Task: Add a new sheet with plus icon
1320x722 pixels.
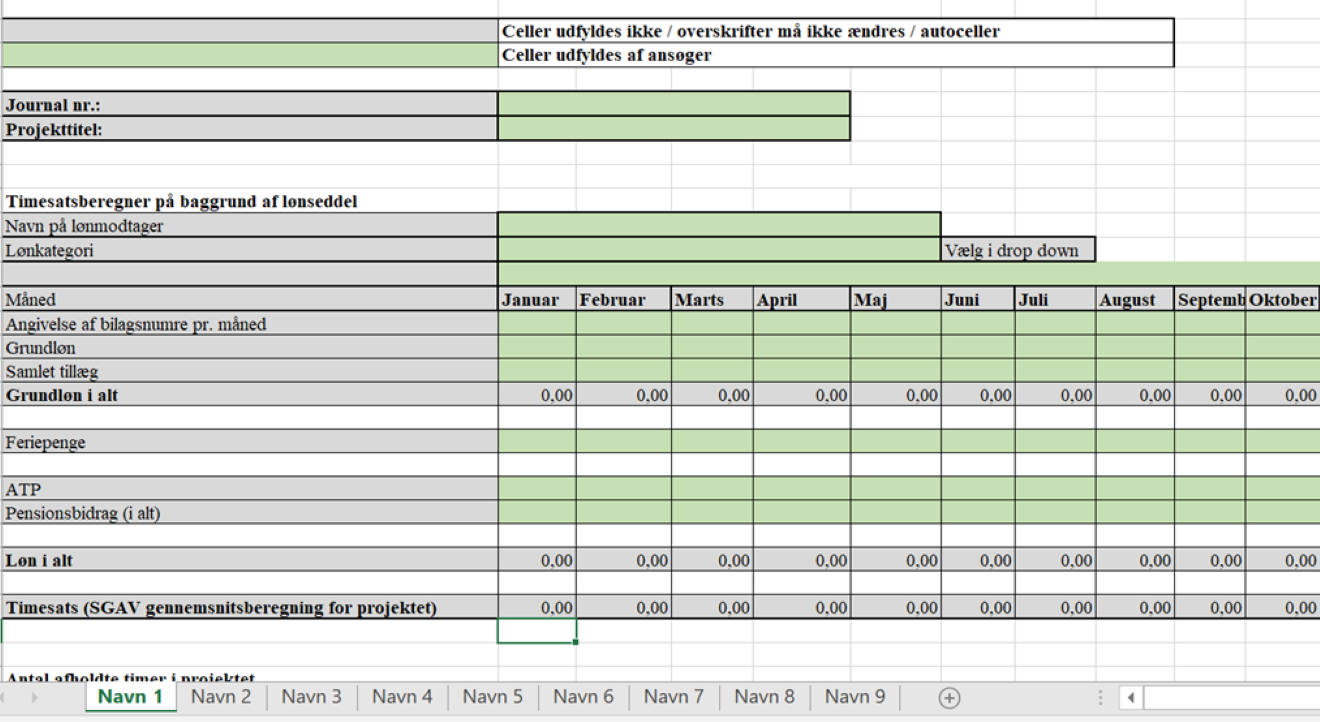Action: click(x=949, y=698)
